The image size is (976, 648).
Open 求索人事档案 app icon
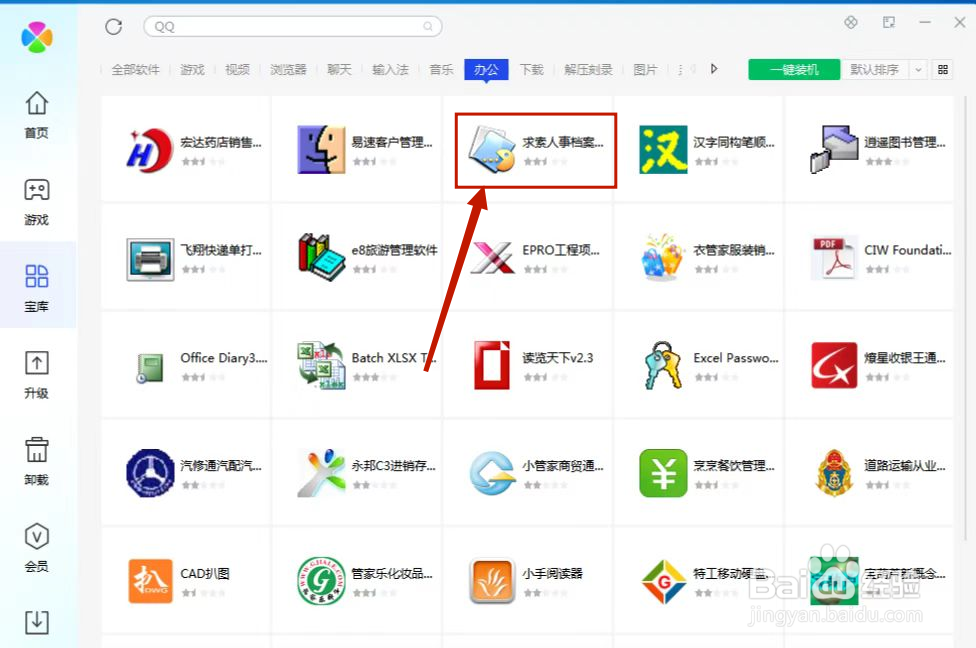[x=492, y=150]
